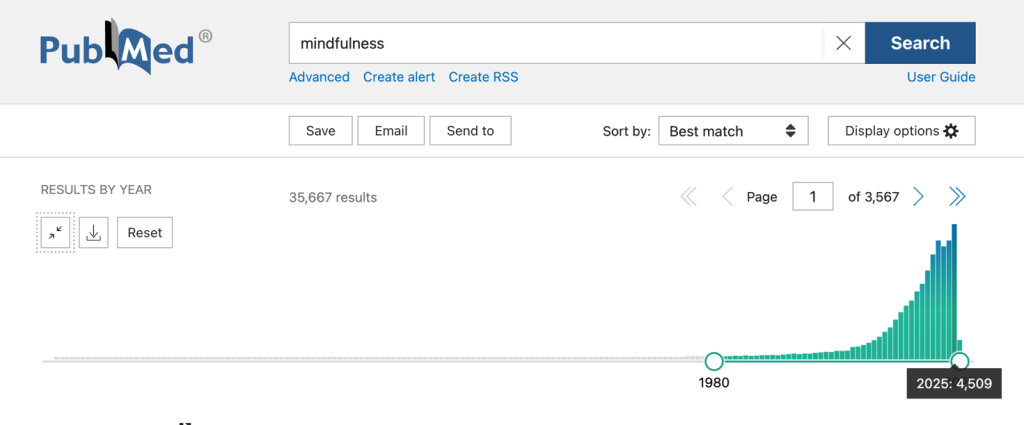
Task: Go to the next results page
Action: click(918, 197)
